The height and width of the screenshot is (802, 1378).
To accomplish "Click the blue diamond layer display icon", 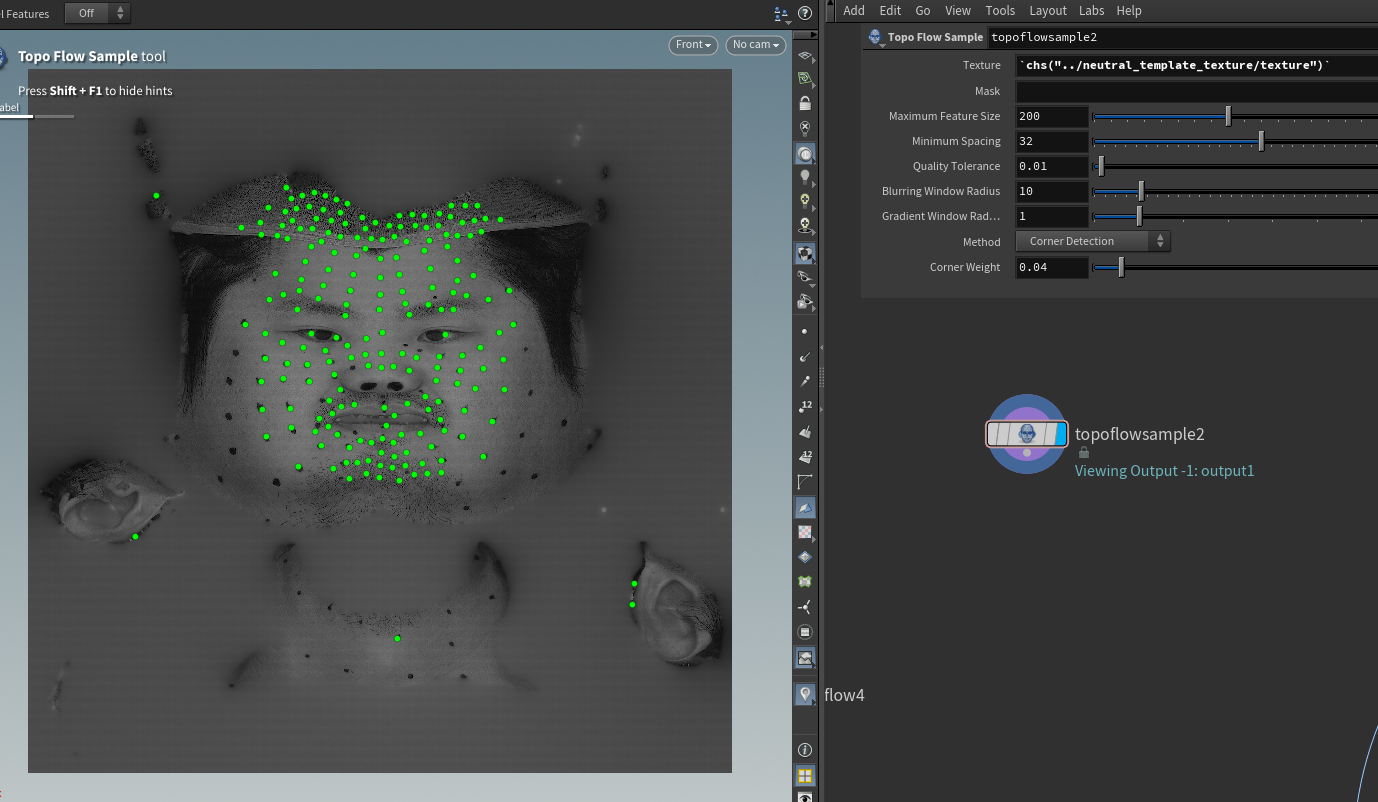I will pyautogui.click(x=805, y=557).
